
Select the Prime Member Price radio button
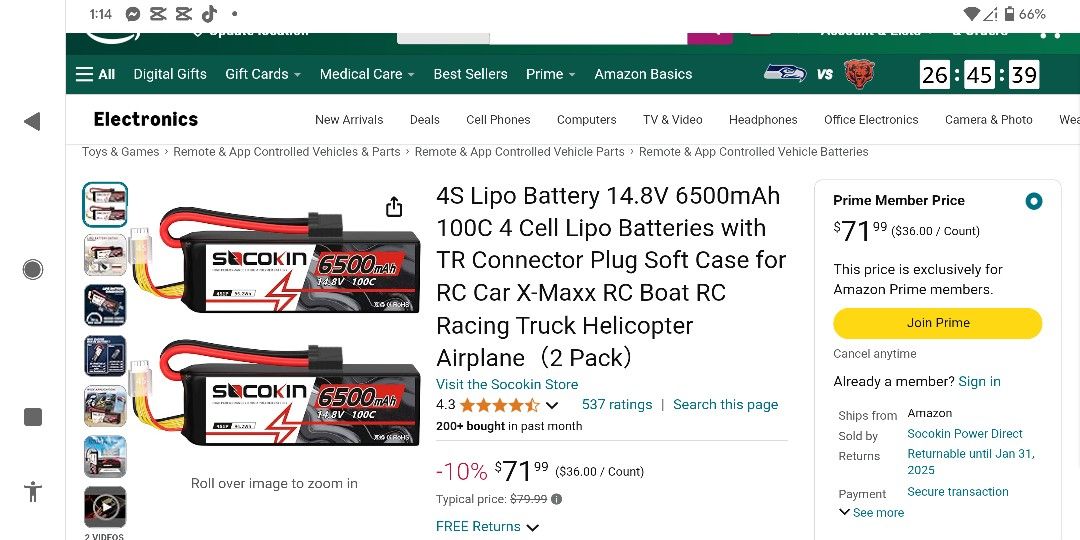[1034, 201]
